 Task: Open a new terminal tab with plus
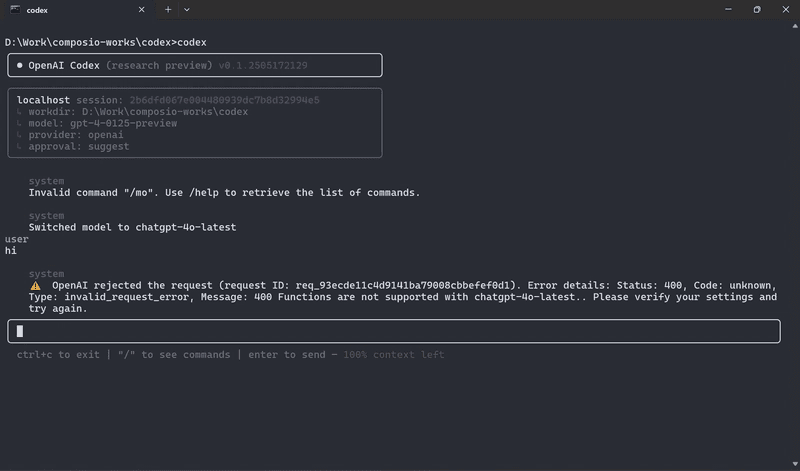tap(168, 10)
